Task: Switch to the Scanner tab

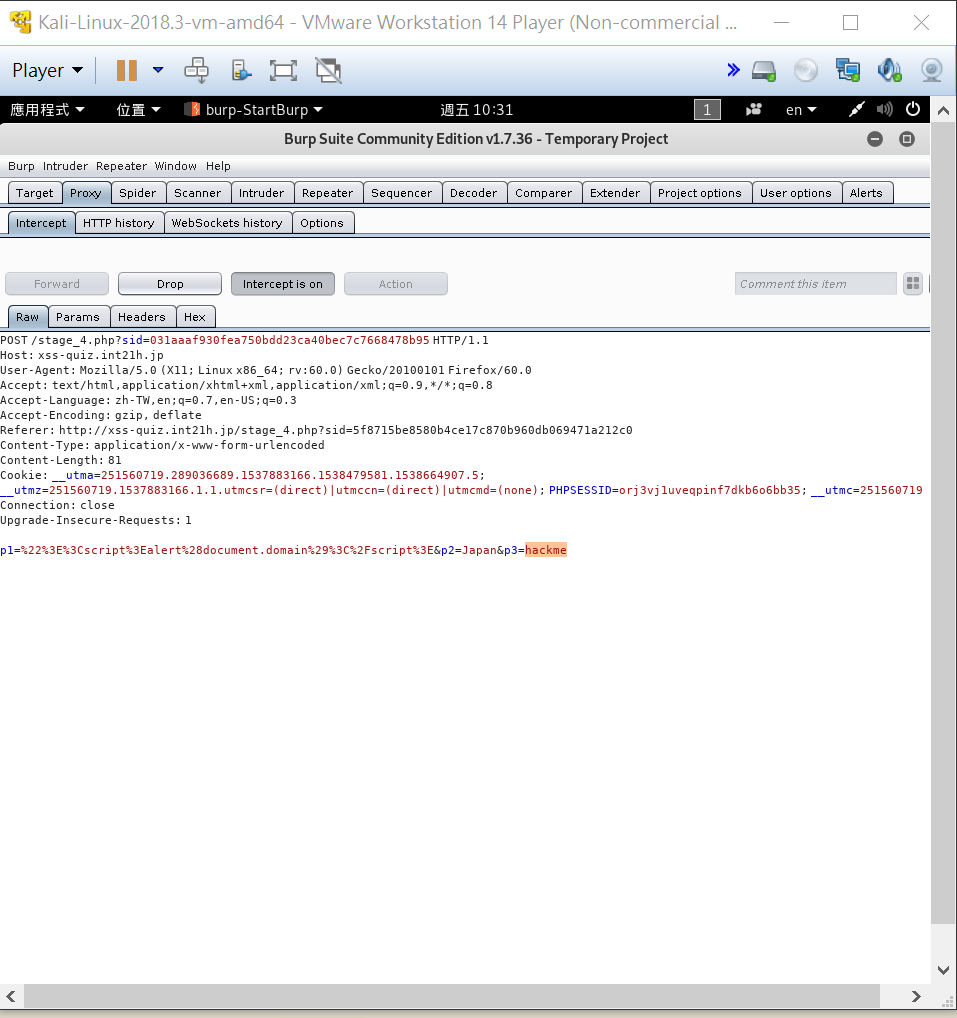Action: click(x=197, y=193)
